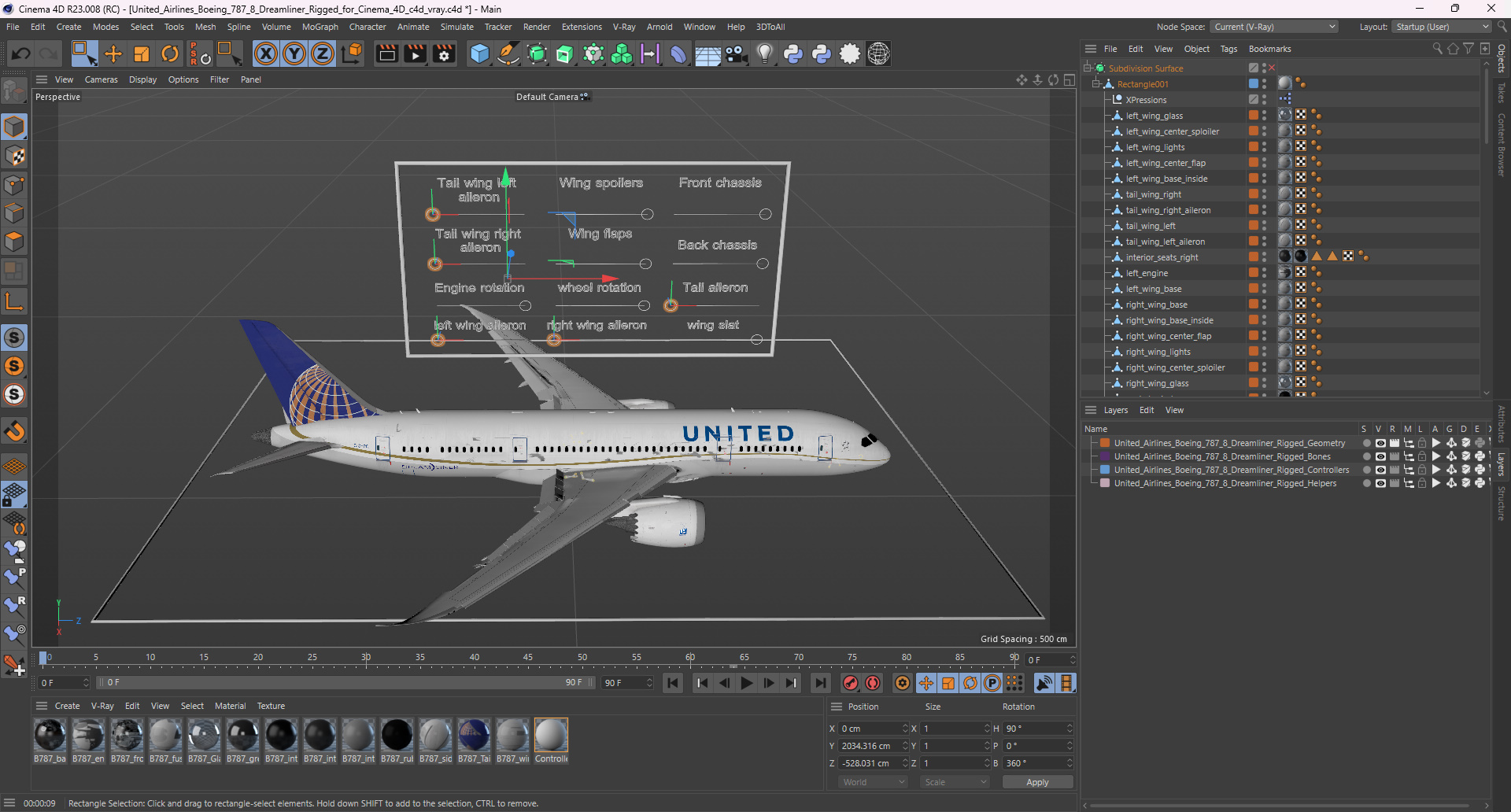This screenshot has height=812, width=1511.
Task: Click the Texture mode checkered icon
Action: click(x=14, y=156)
